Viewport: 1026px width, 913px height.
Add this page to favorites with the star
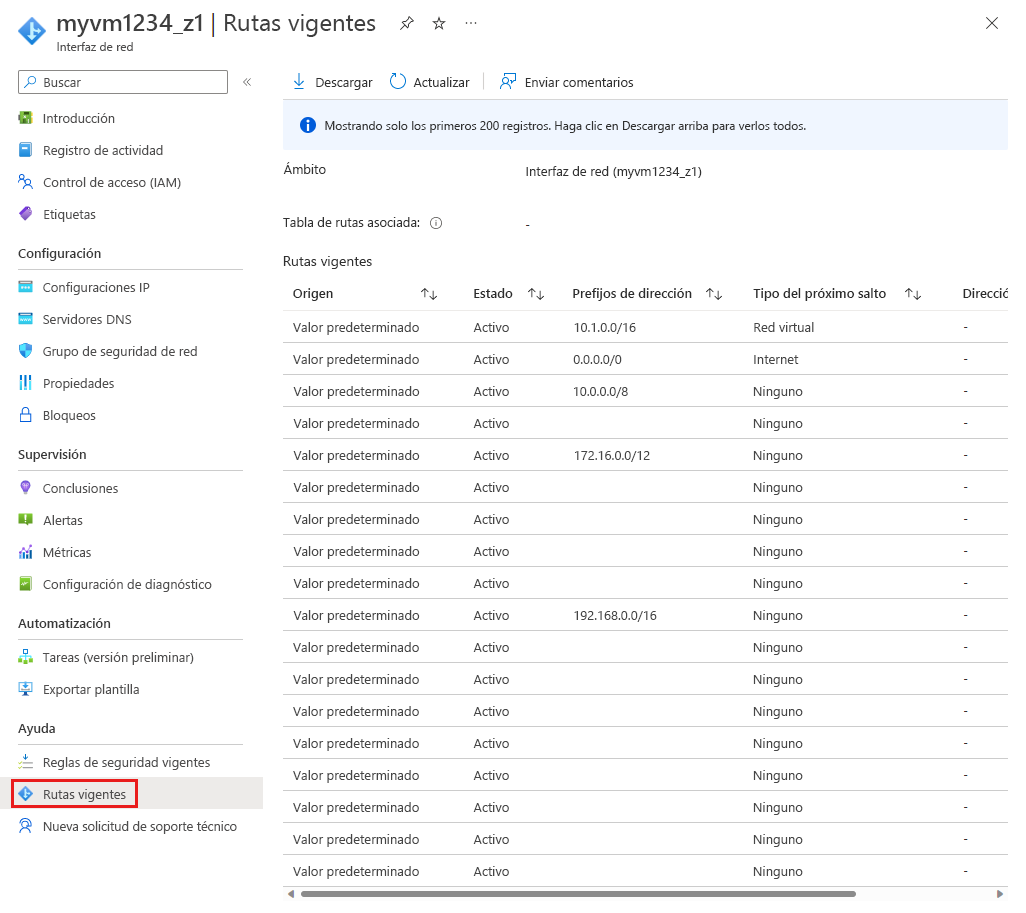438,22
